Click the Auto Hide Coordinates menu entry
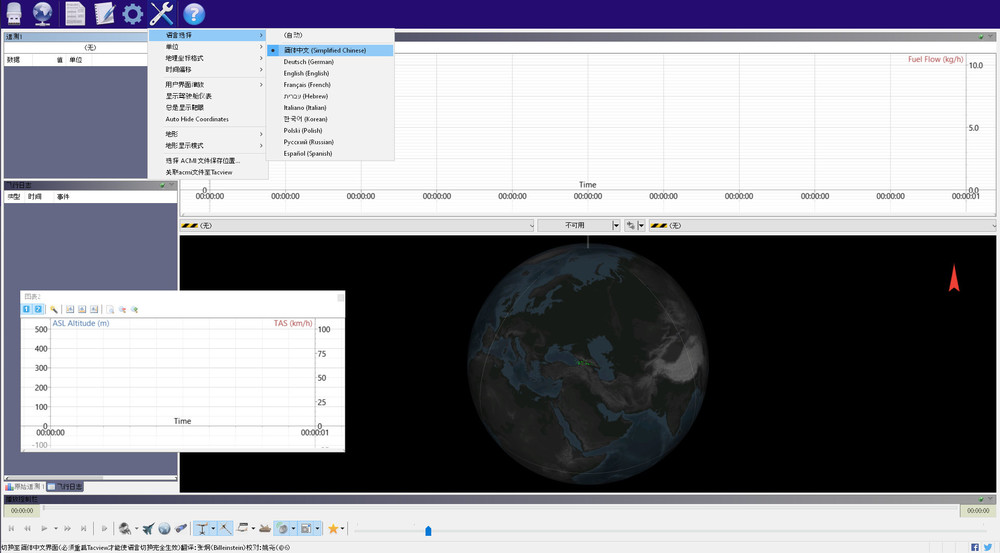The image size is (1000, 553). (197, 119)
